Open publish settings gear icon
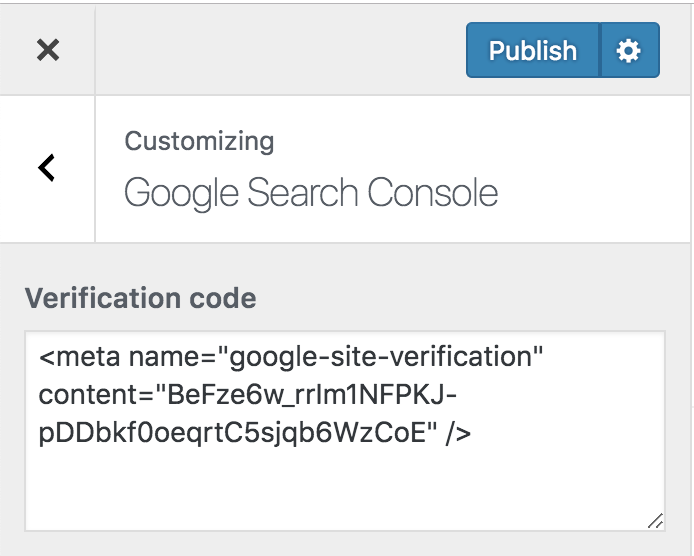The width and height of the screenshot is (694, 556). tap(629, 50)
